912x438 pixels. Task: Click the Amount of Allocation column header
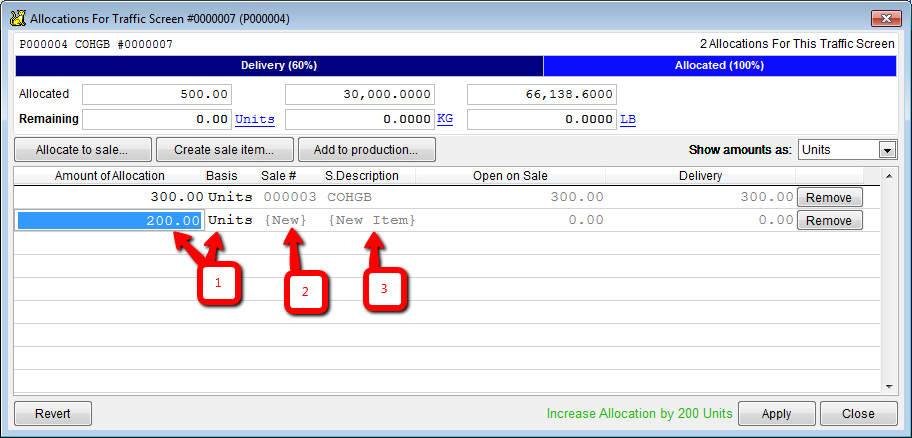(109, 176)
